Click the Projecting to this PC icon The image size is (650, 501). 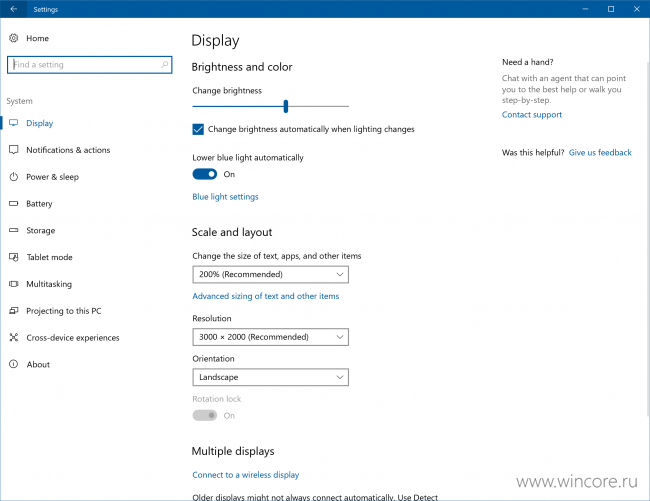(x=14, y=310)
